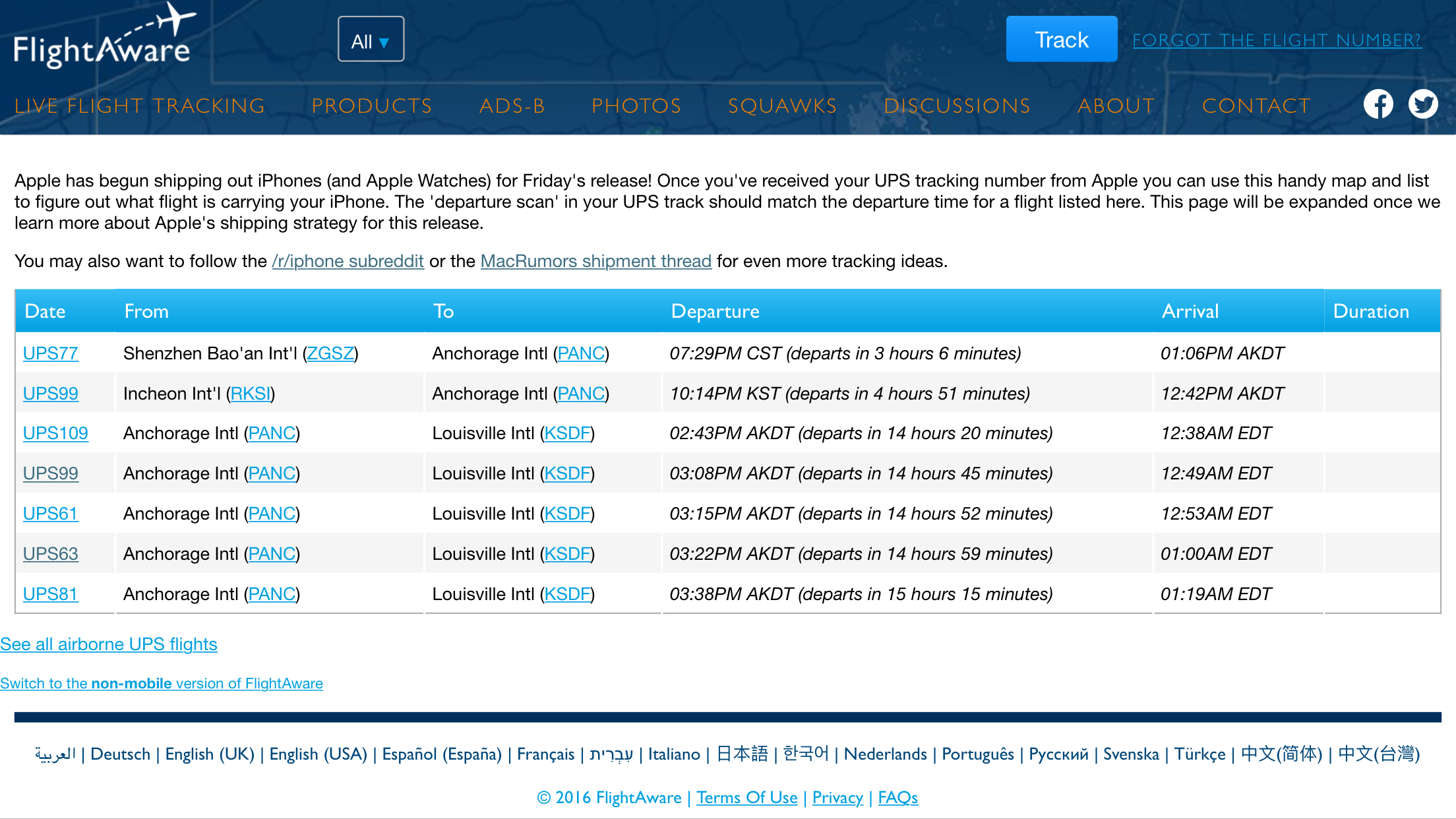The height and width of the screenshot is (819, 1456).
Task: Select Русский language
Action: click(1058, 754)
